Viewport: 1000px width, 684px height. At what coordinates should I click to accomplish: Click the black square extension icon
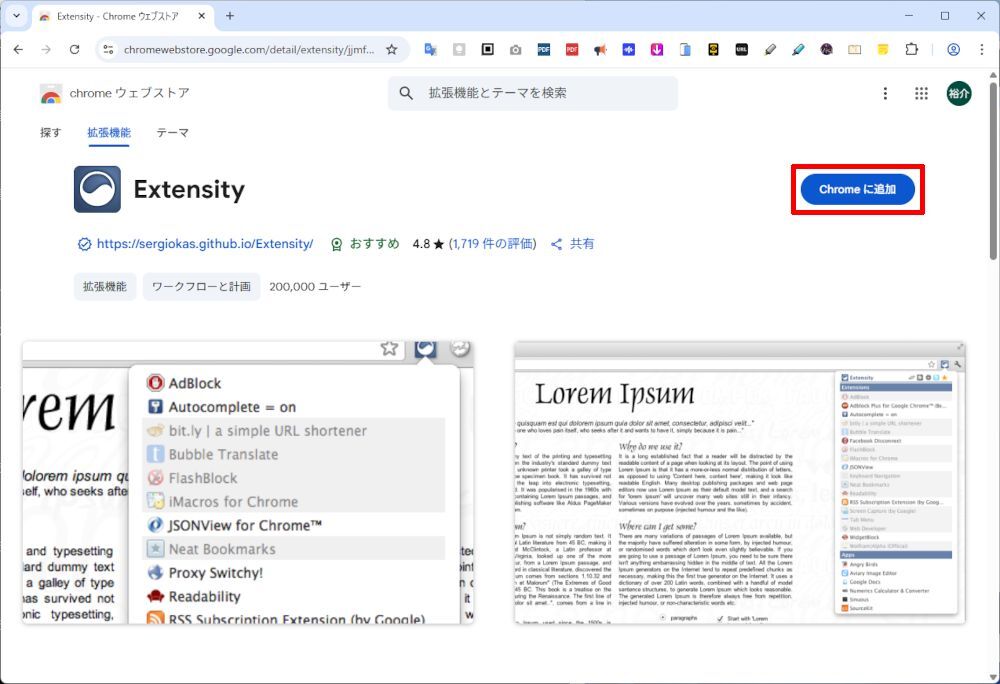pos(487,49)
